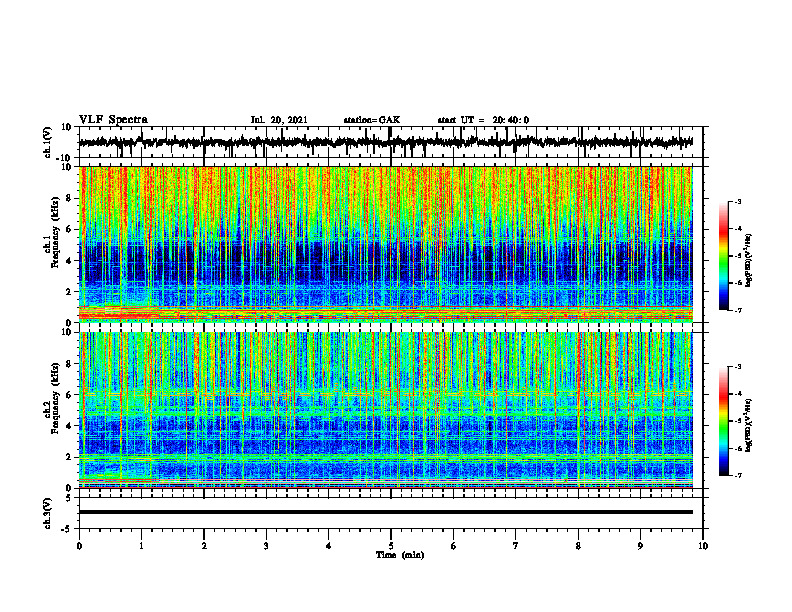Click the station=GAK label
The height and width of the screenshot is (612, 792).
pos(372,120)
